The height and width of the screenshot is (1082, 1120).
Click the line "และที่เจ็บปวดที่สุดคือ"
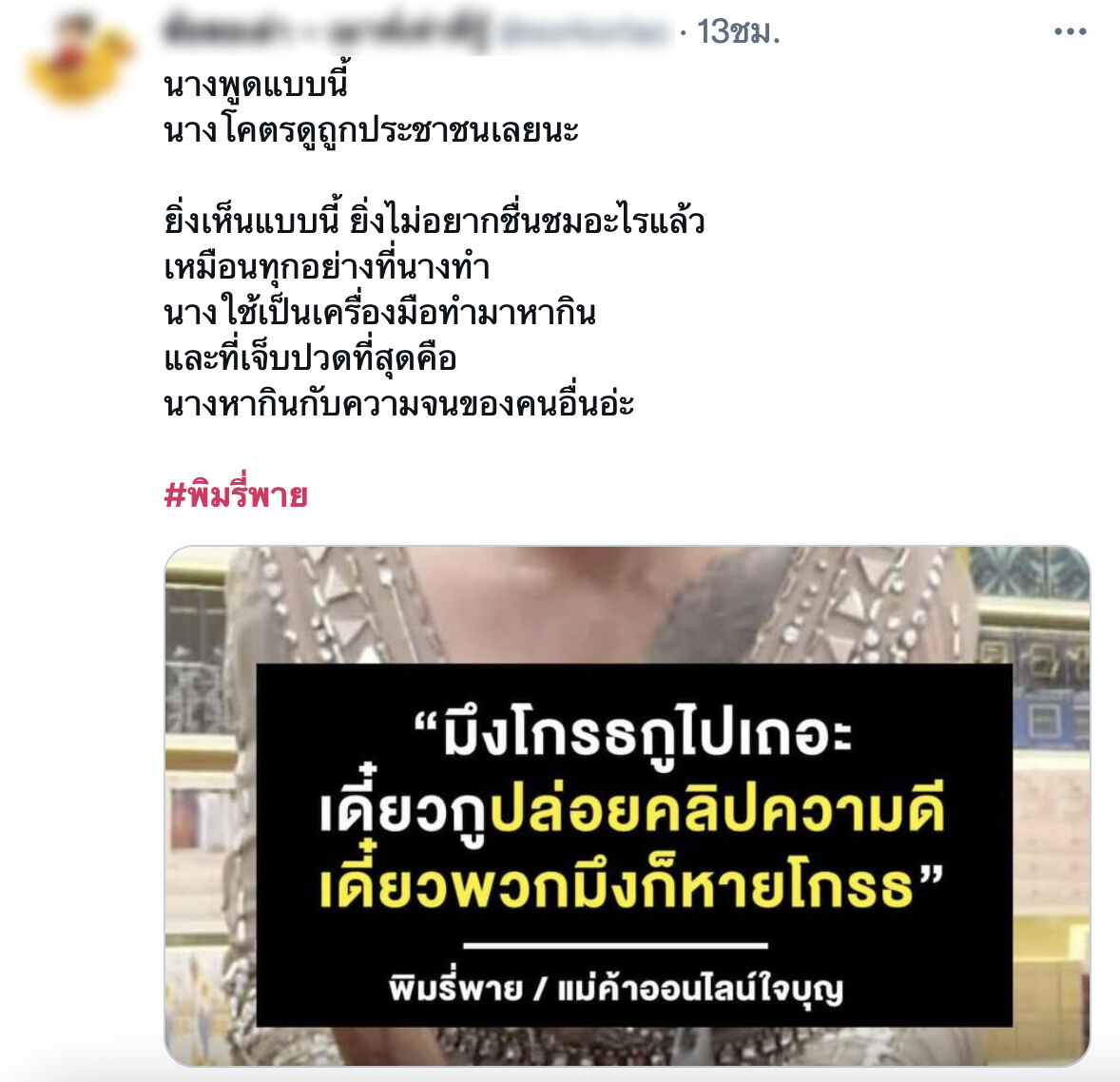tap(310, 357)
